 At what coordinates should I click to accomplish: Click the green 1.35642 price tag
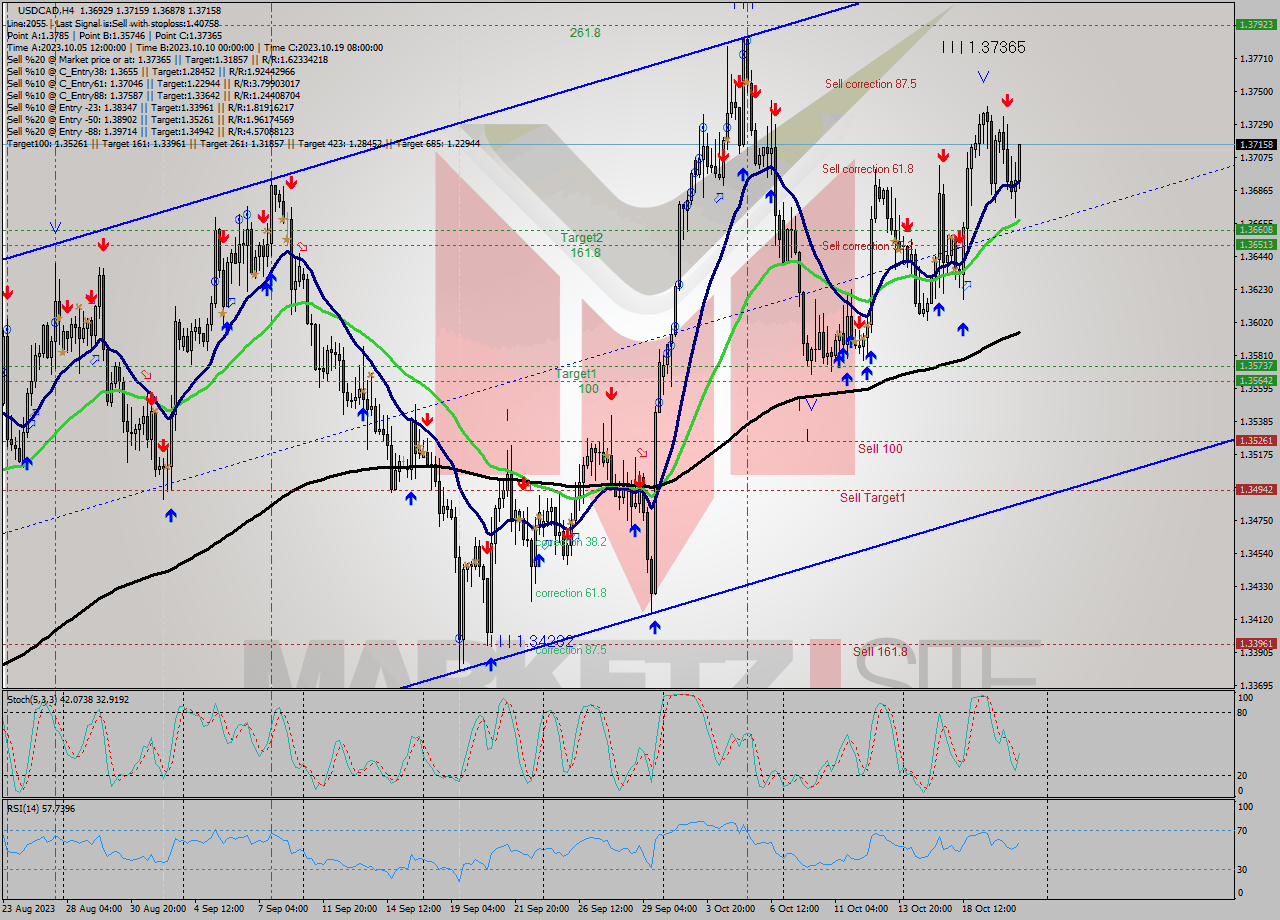(x=1256, y=380)
